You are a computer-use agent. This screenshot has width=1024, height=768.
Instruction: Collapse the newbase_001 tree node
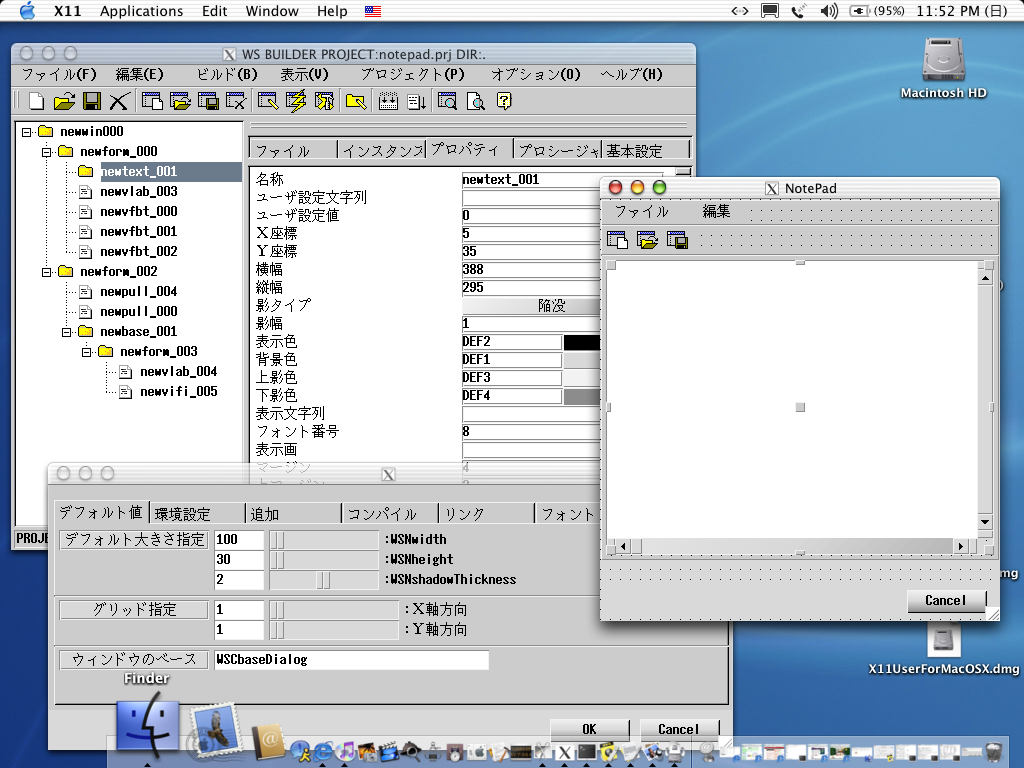tap(67, 331)
